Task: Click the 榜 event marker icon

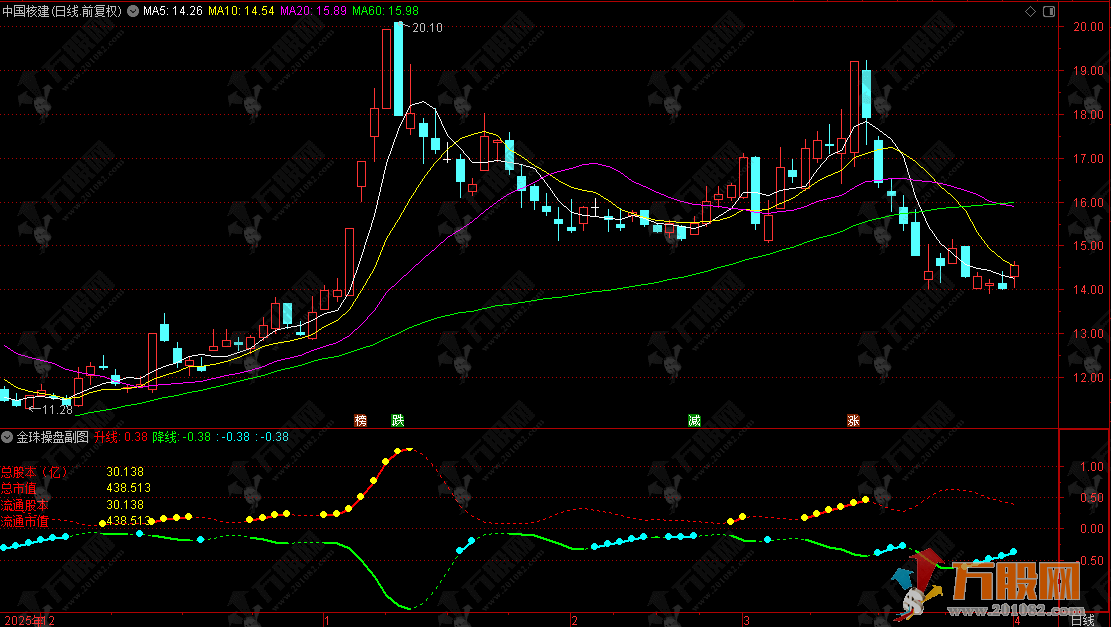Action: [x=361, y=420]
